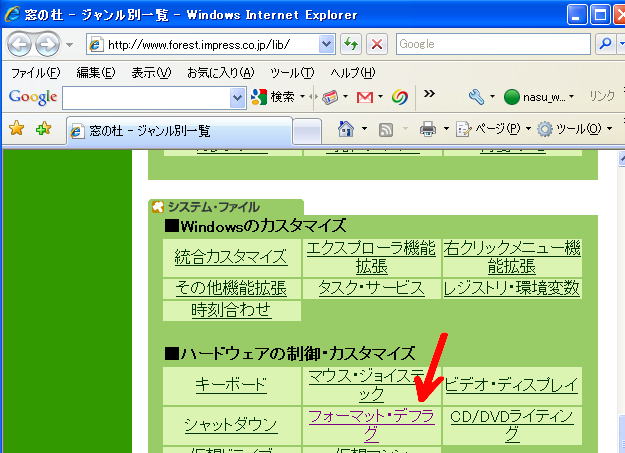The height and width of the screenshot is (453, 625).
Task: Click the リンク links toolbar label
Action: point(602,96)
